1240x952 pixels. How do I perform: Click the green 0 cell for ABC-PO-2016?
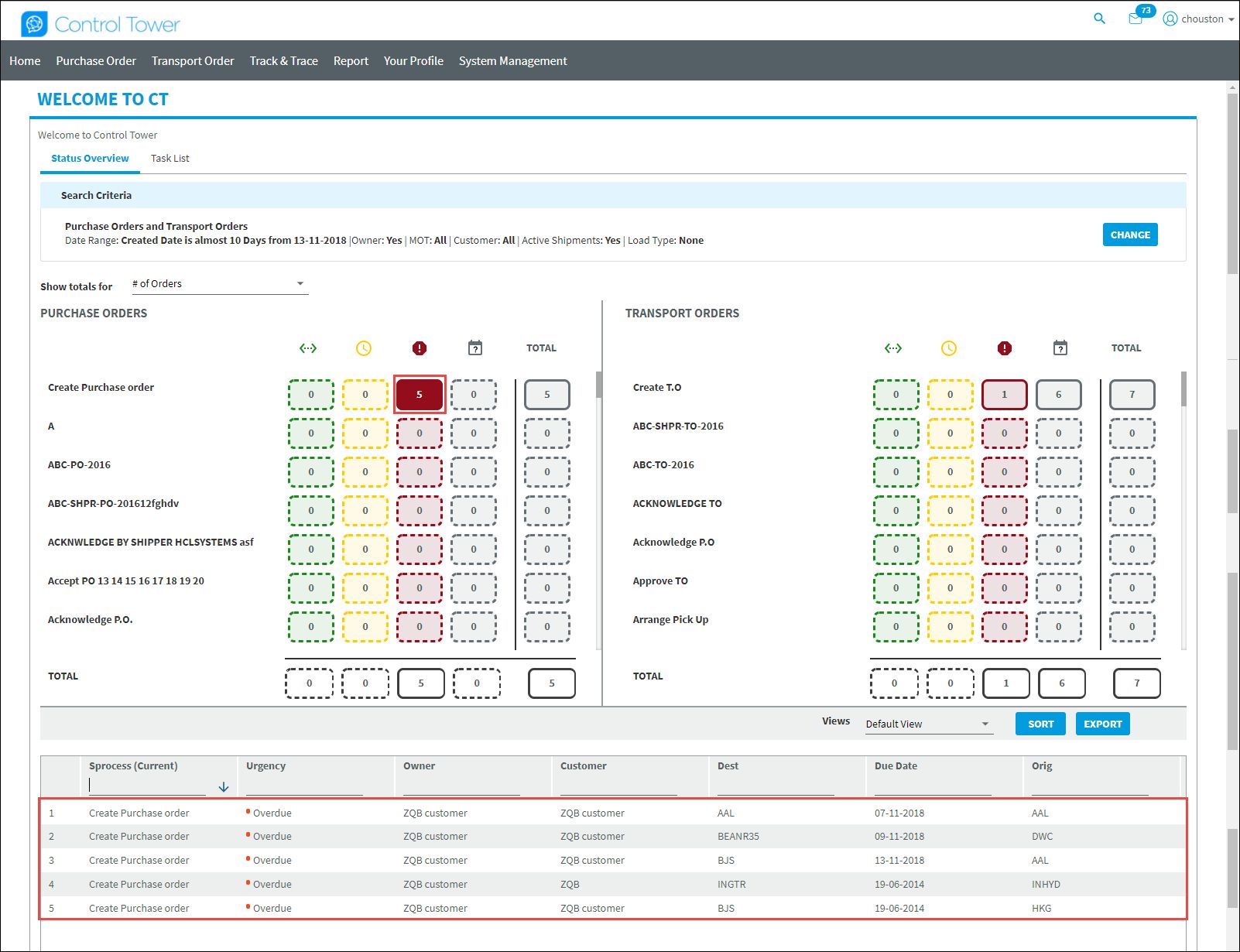point(311,472)
